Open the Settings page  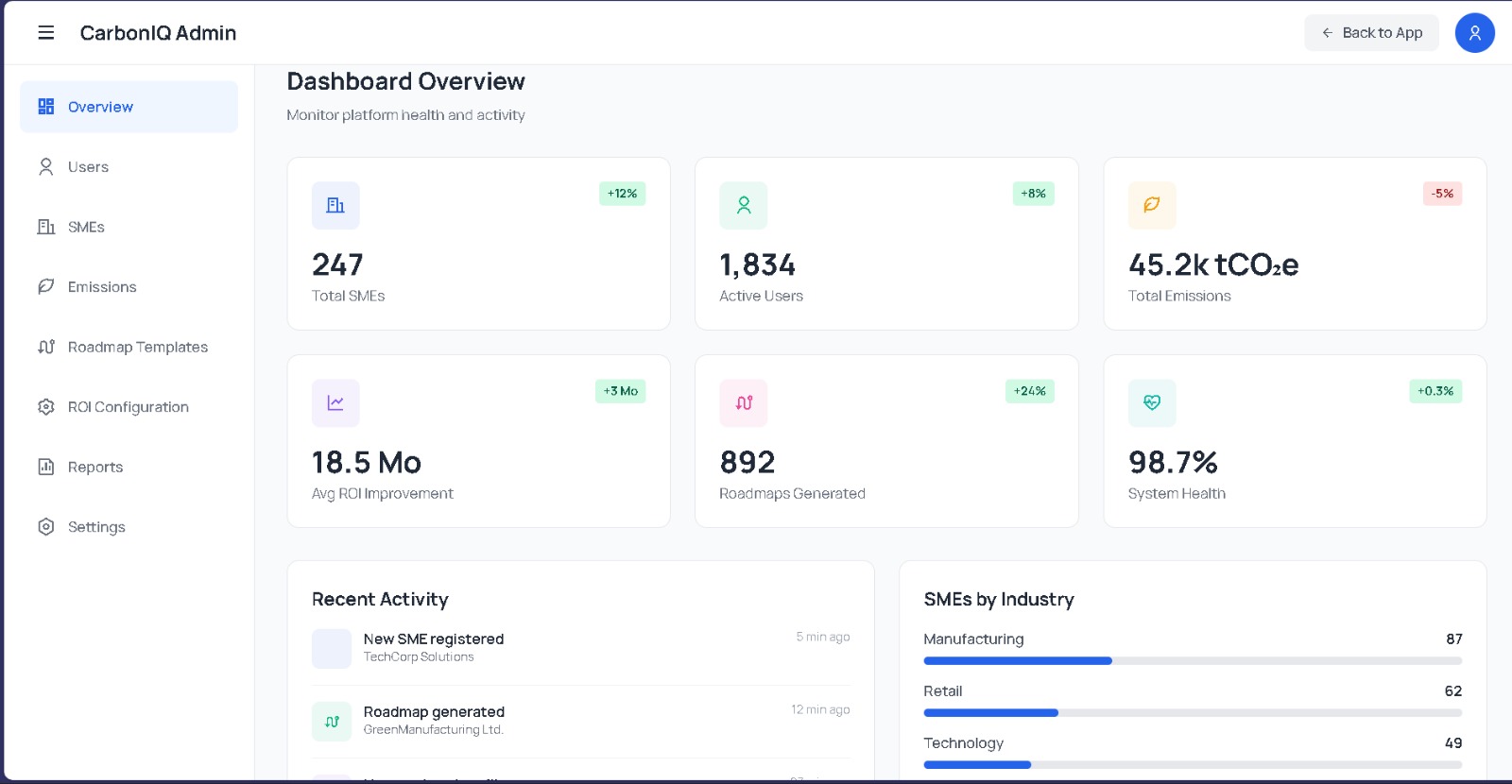click(x=129, y=527)
